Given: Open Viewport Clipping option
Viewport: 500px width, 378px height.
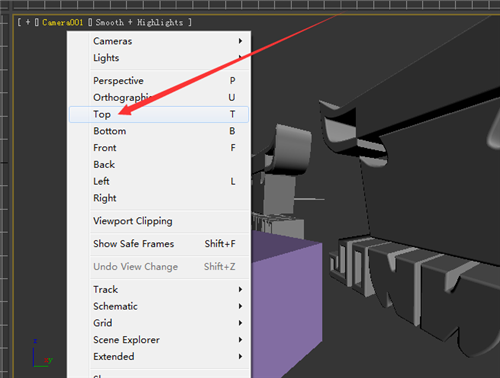Looking at the screenshot, I should click(159, 221).
